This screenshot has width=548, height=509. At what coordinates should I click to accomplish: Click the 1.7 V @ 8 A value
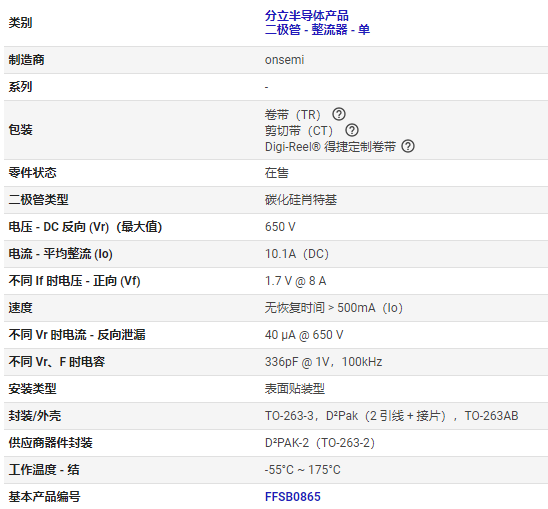tap(295, 281)
